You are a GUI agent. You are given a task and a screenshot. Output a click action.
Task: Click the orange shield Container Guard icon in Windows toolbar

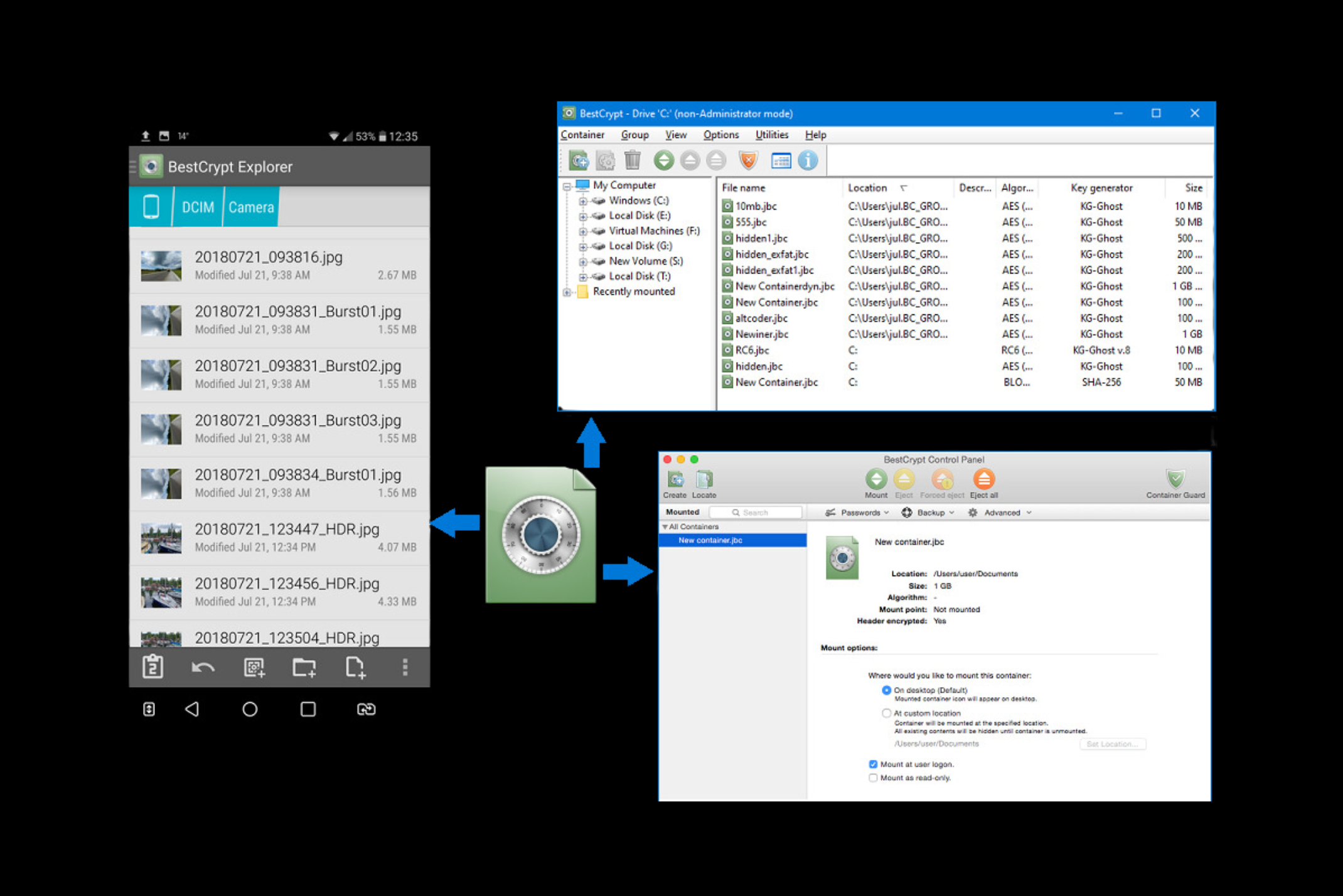click(747, 161)
